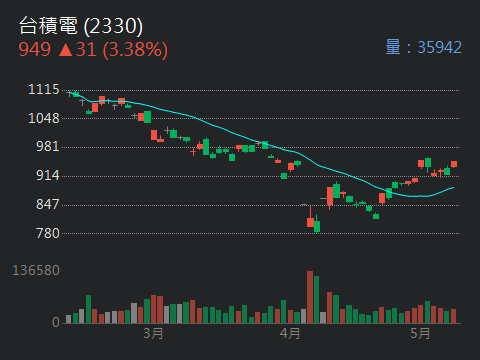Select the 1115 price axis label

tap(44, 89)
